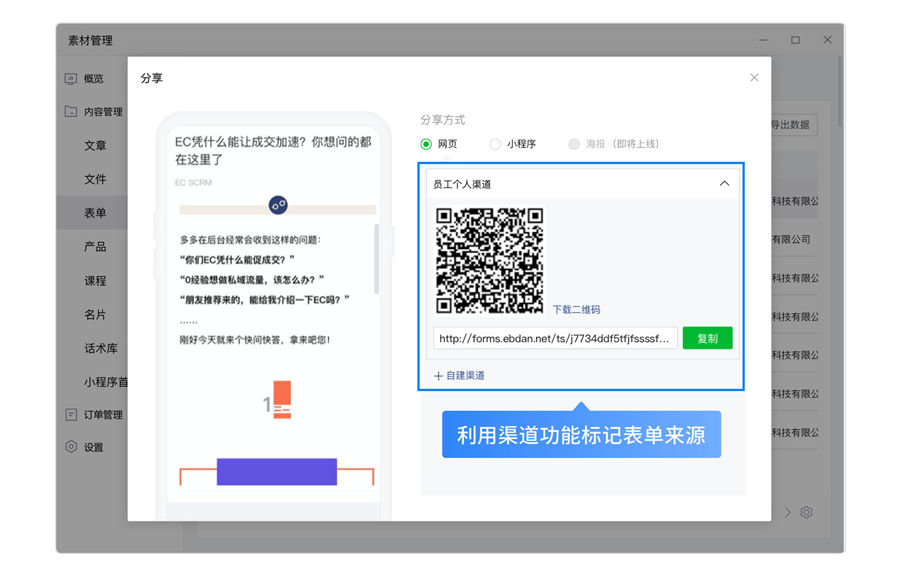Click the QR code image

(489, 260)
